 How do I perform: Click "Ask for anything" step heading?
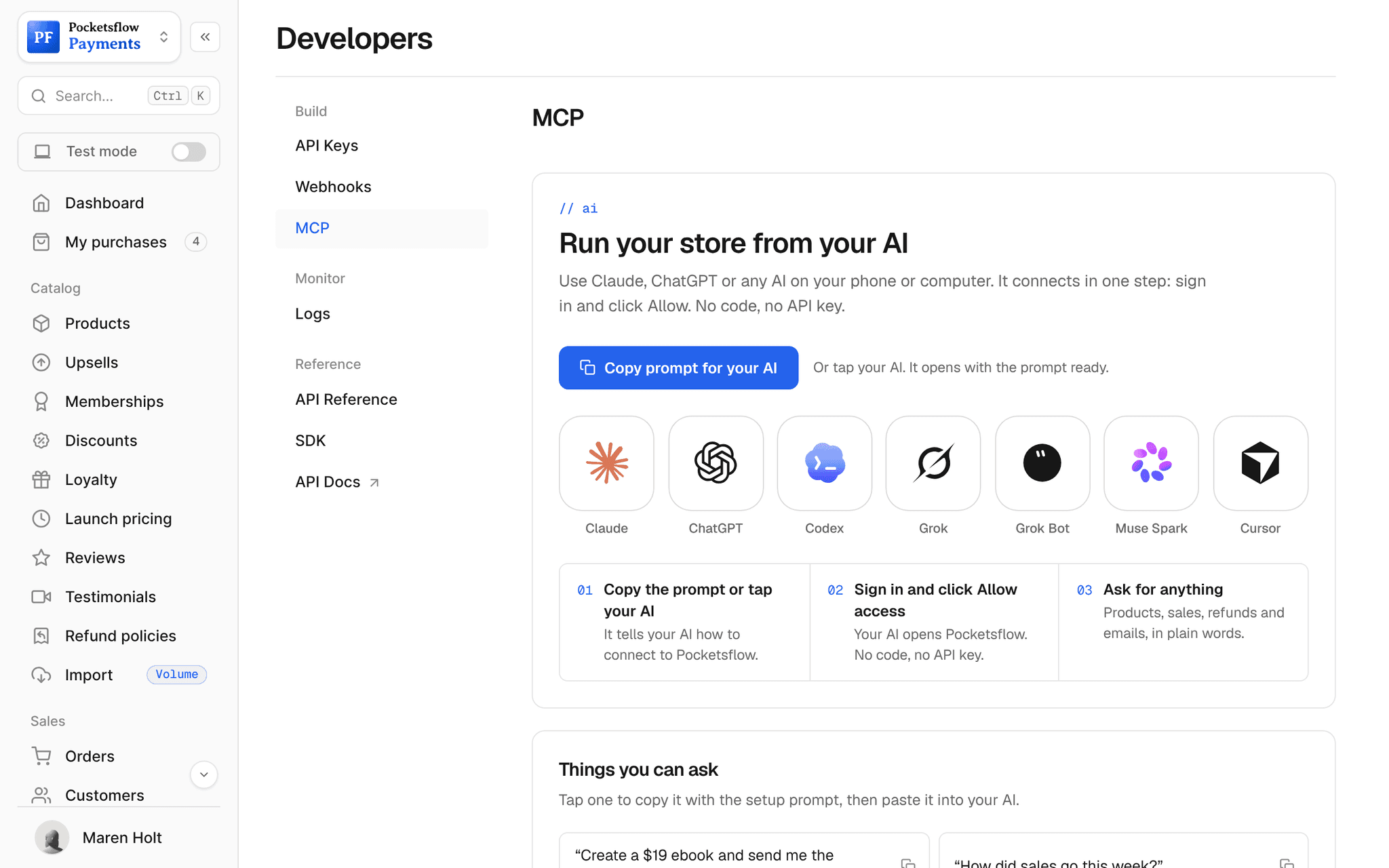pos(1163,589)
